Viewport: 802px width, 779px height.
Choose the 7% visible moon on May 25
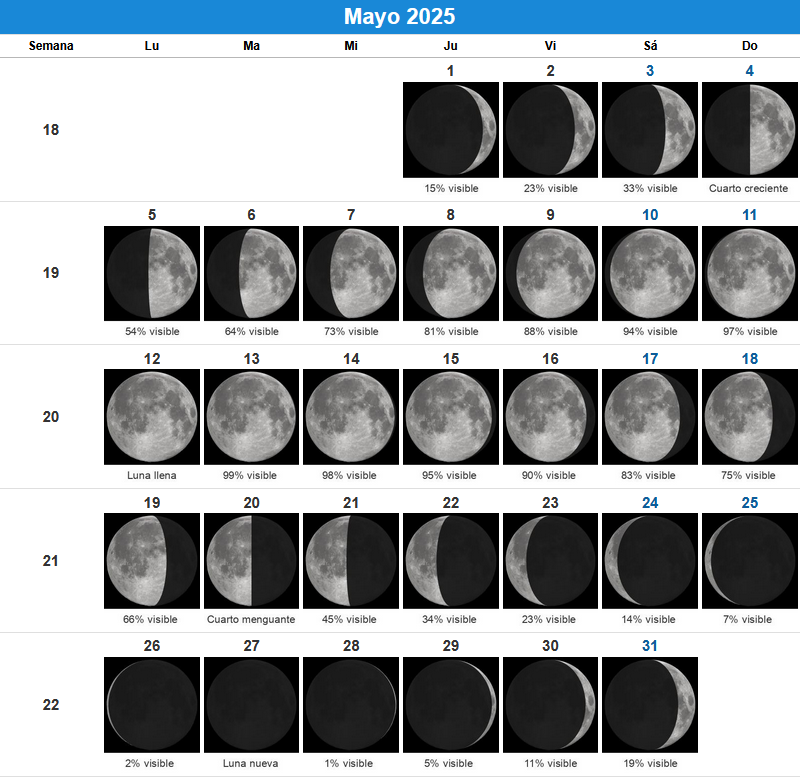(749, 561)
